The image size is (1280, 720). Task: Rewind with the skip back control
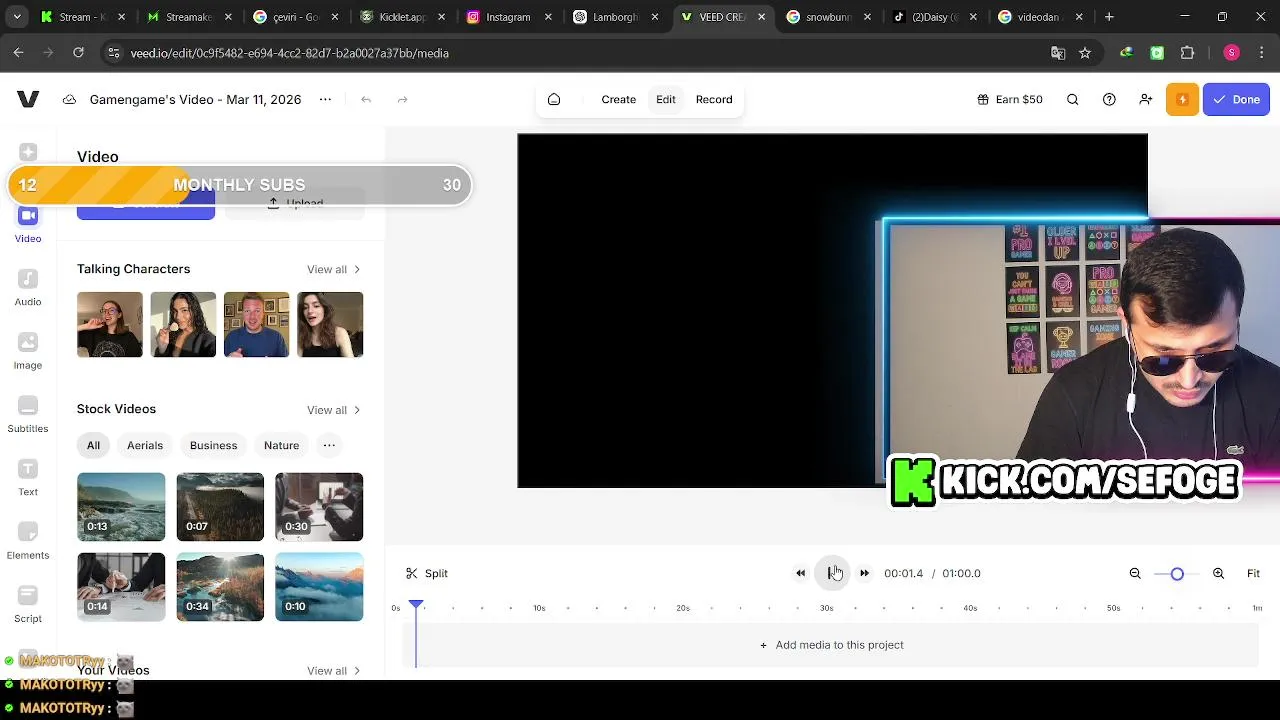800,573
